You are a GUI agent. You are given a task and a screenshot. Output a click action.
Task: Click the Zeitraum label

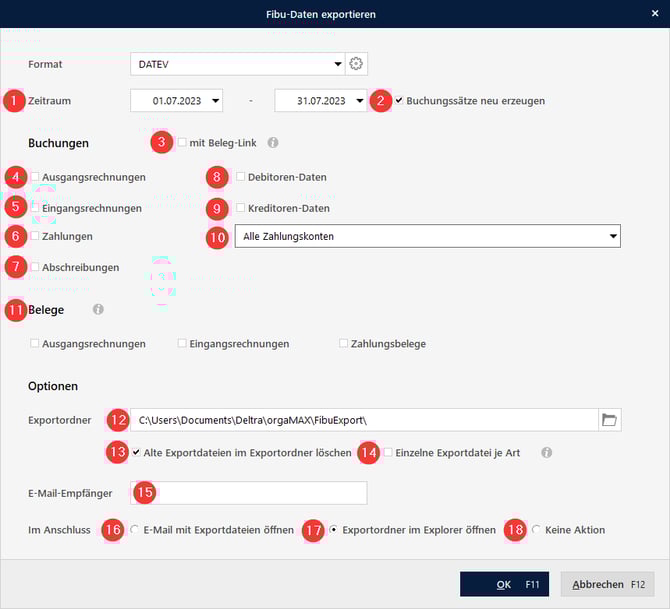50,101
